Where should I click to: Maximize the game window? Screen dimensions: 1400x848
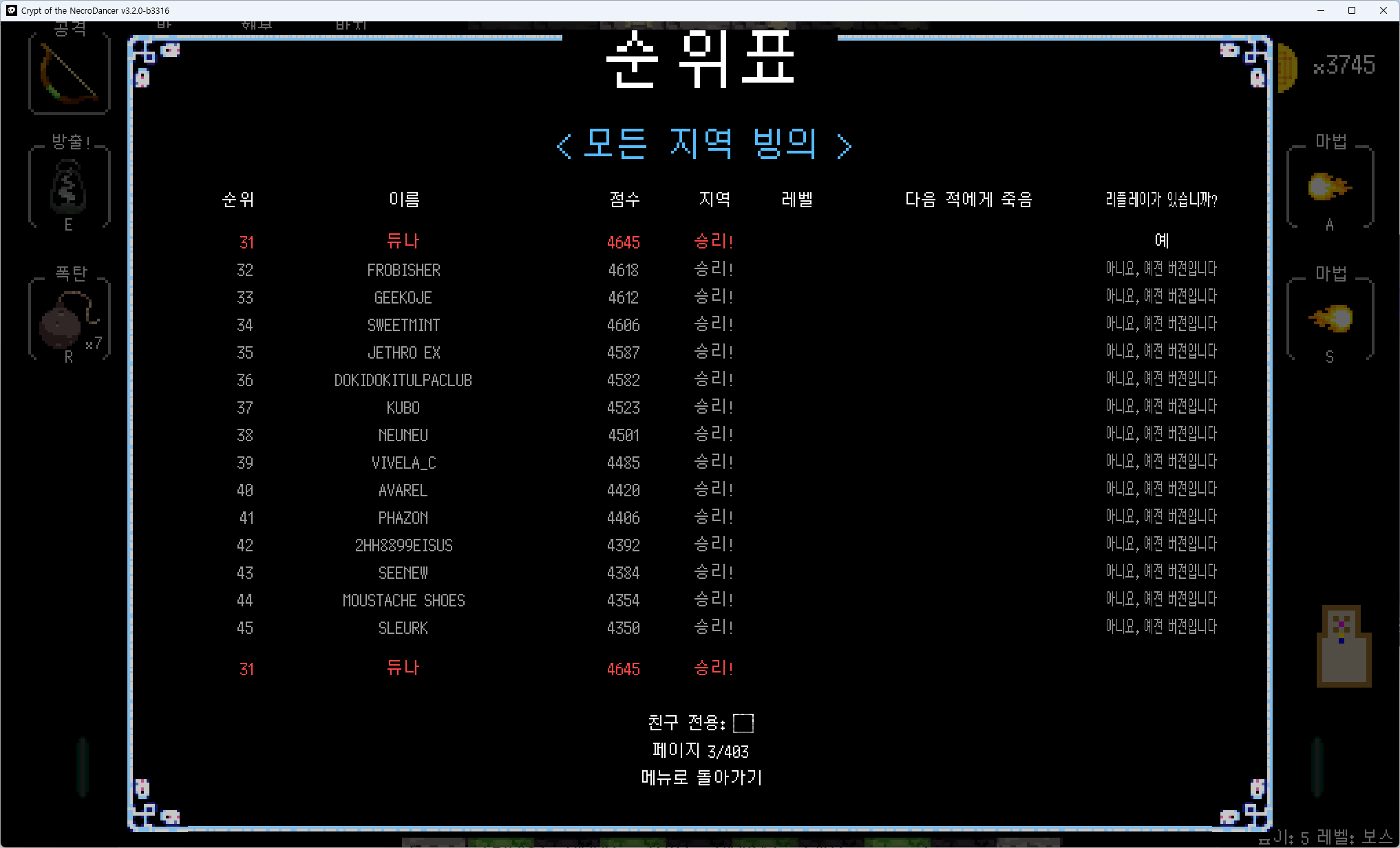pyautogui.click(x=1352, y=10)
